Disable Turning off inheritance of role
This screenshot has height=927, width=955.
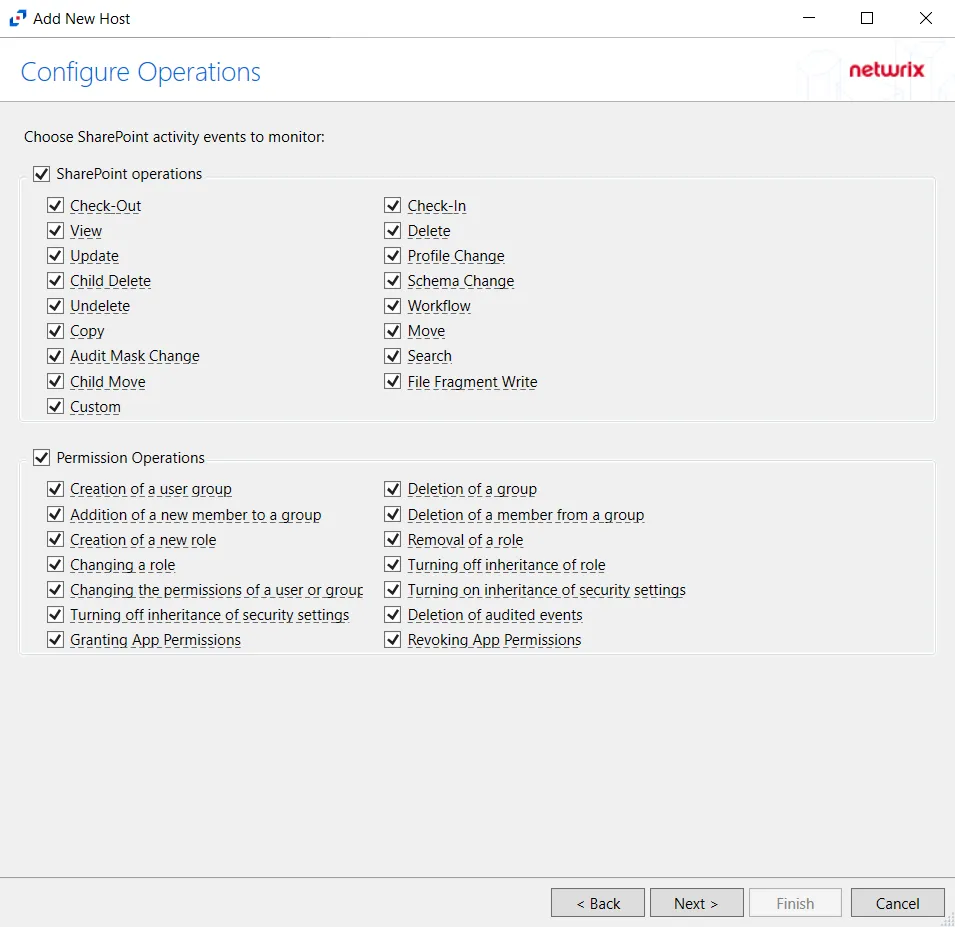point(393,565)
